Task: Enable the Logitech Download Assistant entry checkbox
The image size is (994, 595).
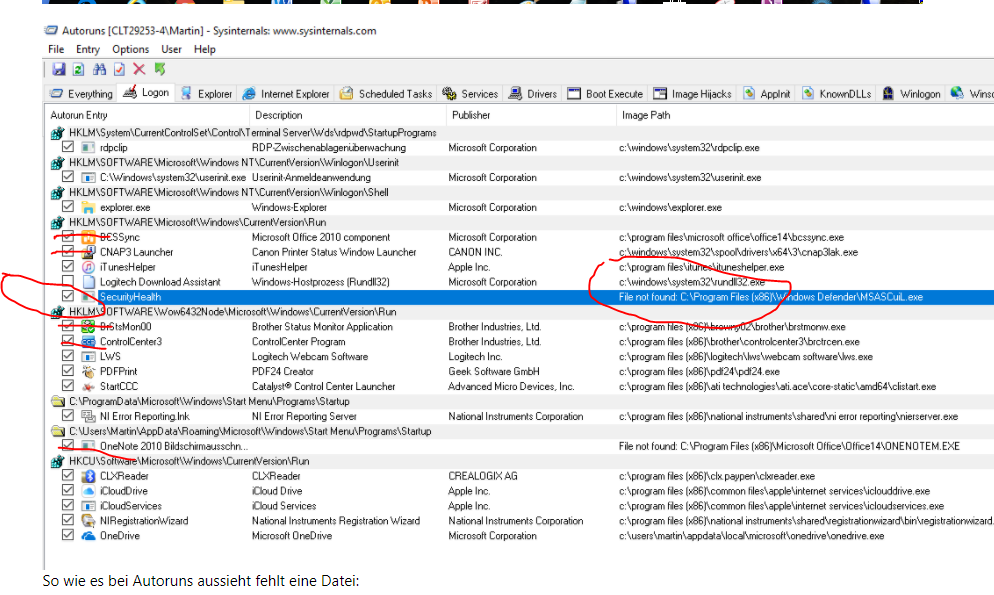Action: [x=68, y=281]
